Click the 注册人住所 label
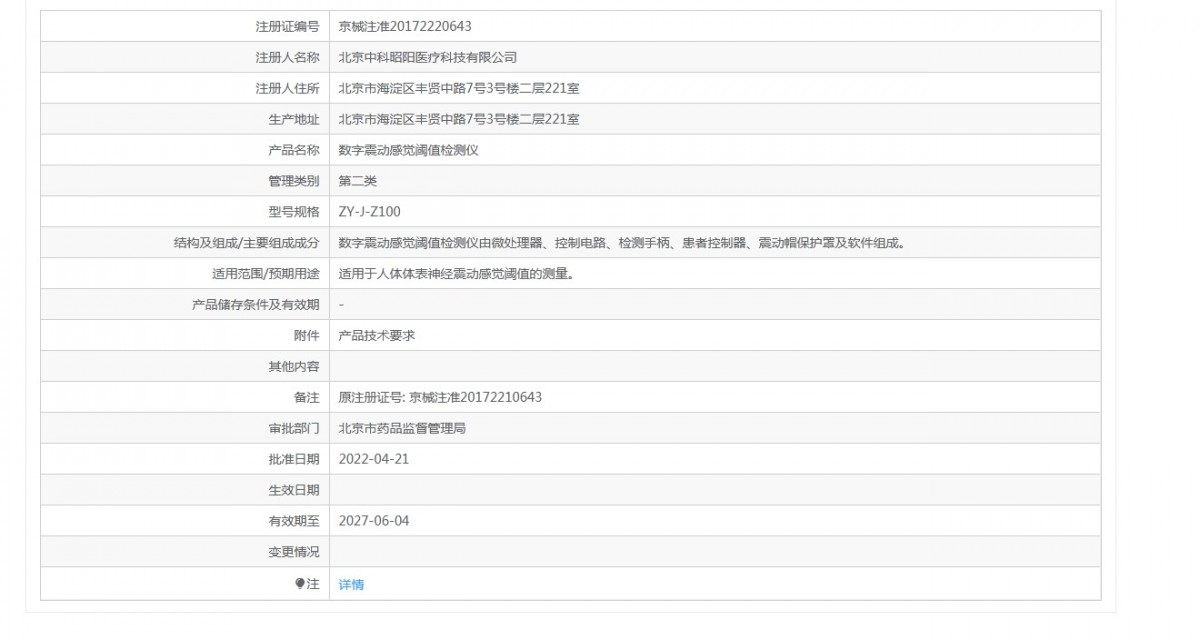Image resolution: width=1200 pixels, height=640 pixels. coord(287,88)
